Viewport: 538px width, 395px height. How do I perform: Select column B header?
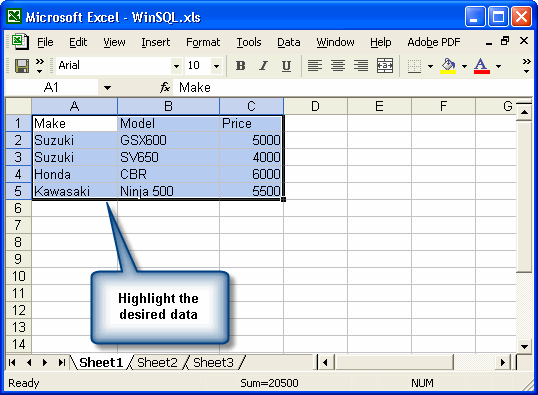168,106
